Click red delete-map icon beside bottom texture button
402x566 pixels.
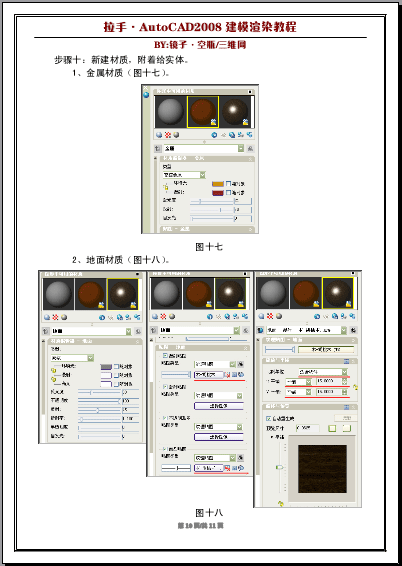click(227, 468)
